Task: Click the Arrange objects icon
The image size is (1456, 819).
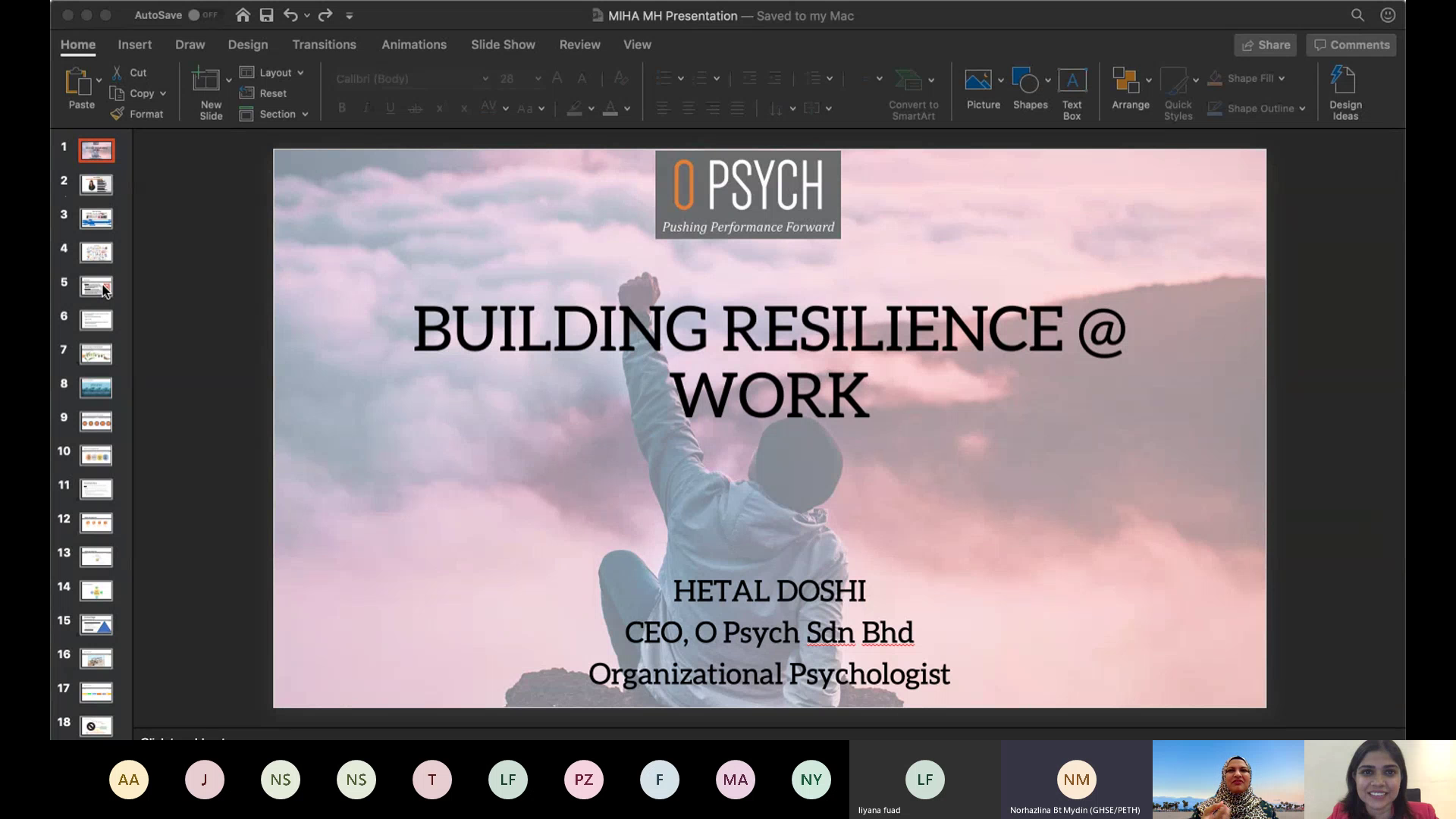Action: [1125, 80]
